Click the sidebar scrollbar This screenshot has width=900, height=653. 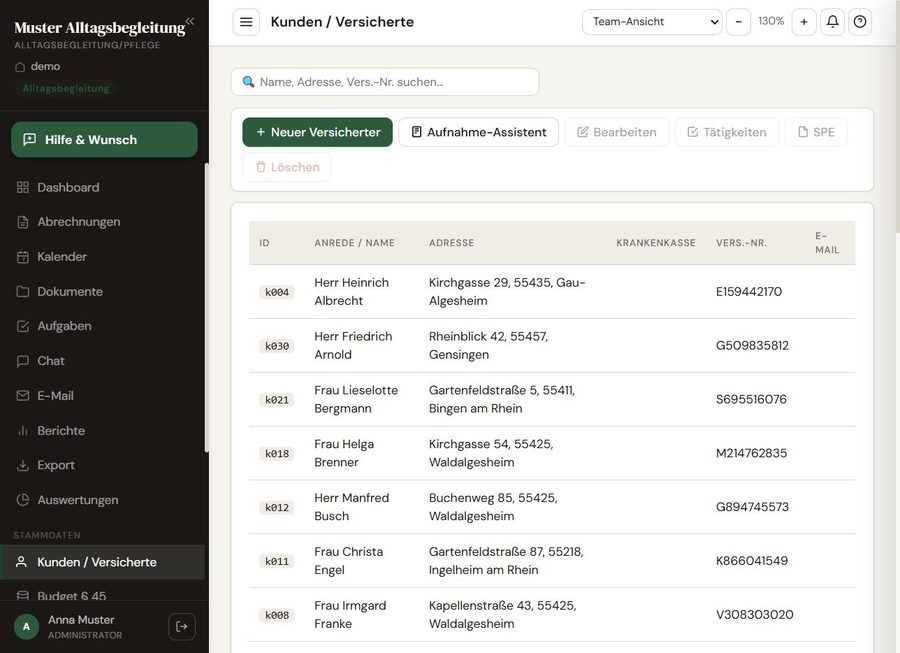207,308
